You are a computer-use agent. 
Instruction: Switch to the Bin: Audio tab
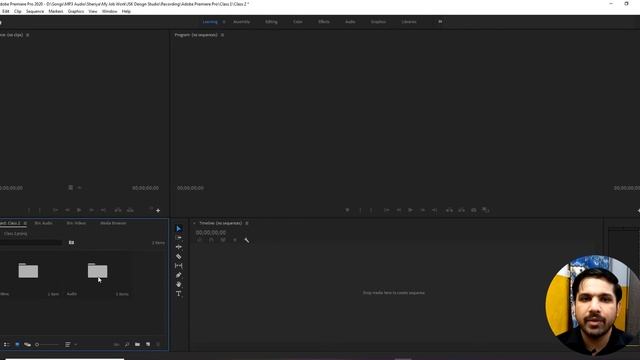(x=43, y=223)
